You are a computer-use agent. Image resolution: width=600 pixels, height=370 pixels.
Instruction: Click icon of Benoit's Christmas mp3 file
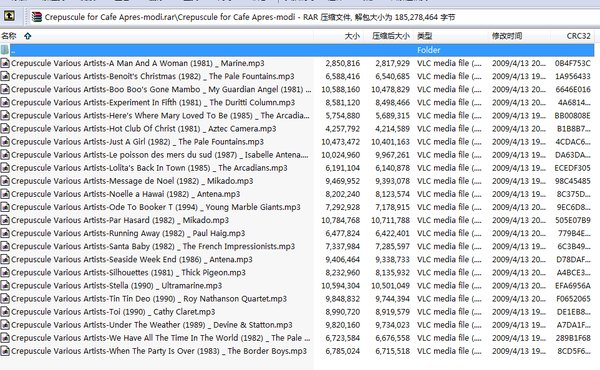tap(5, 76)
